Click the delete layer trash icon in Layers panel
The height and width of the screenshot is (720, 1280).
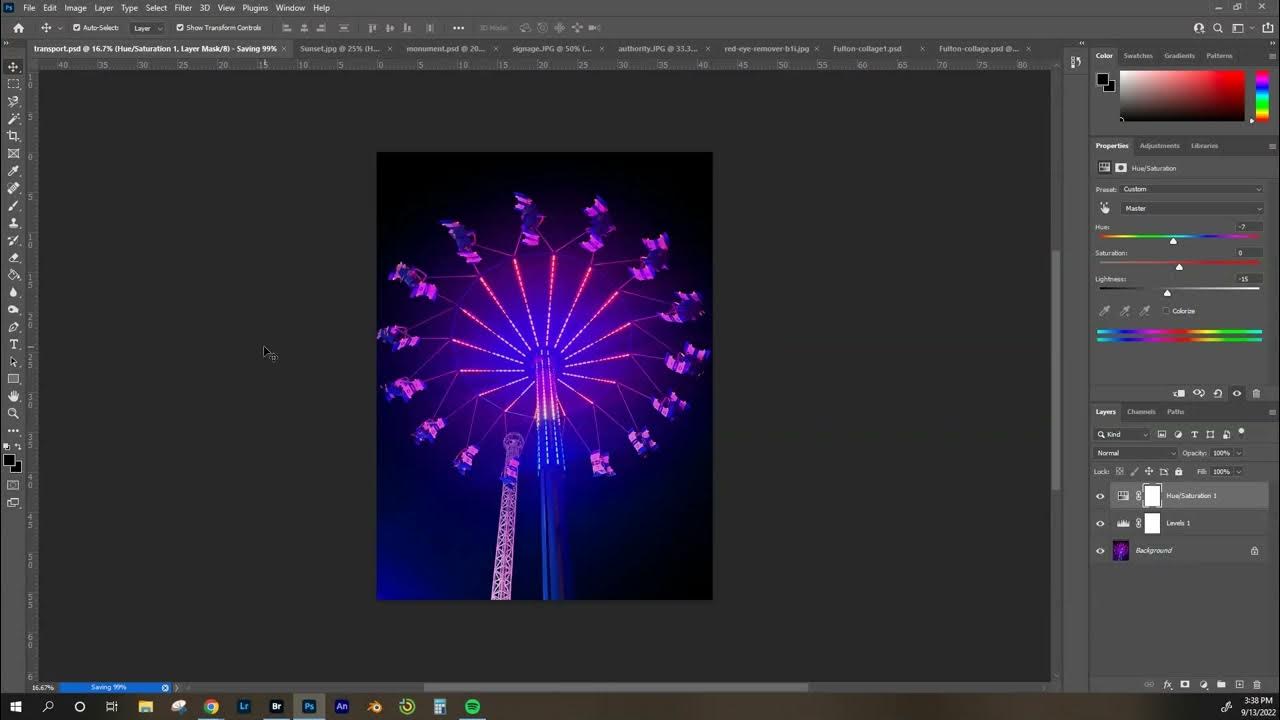1257,685
